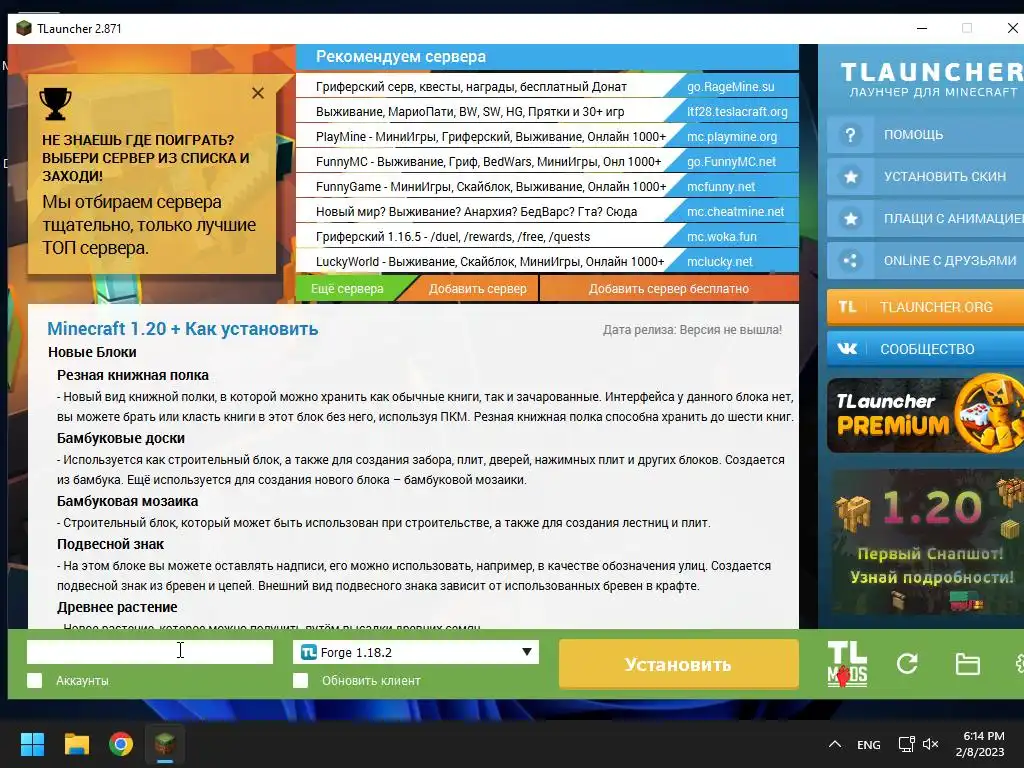Screen dimensions: 1024x768
Task: Click the star icon beside Плащи с анимацией
Action: click(x=850, y=219)
